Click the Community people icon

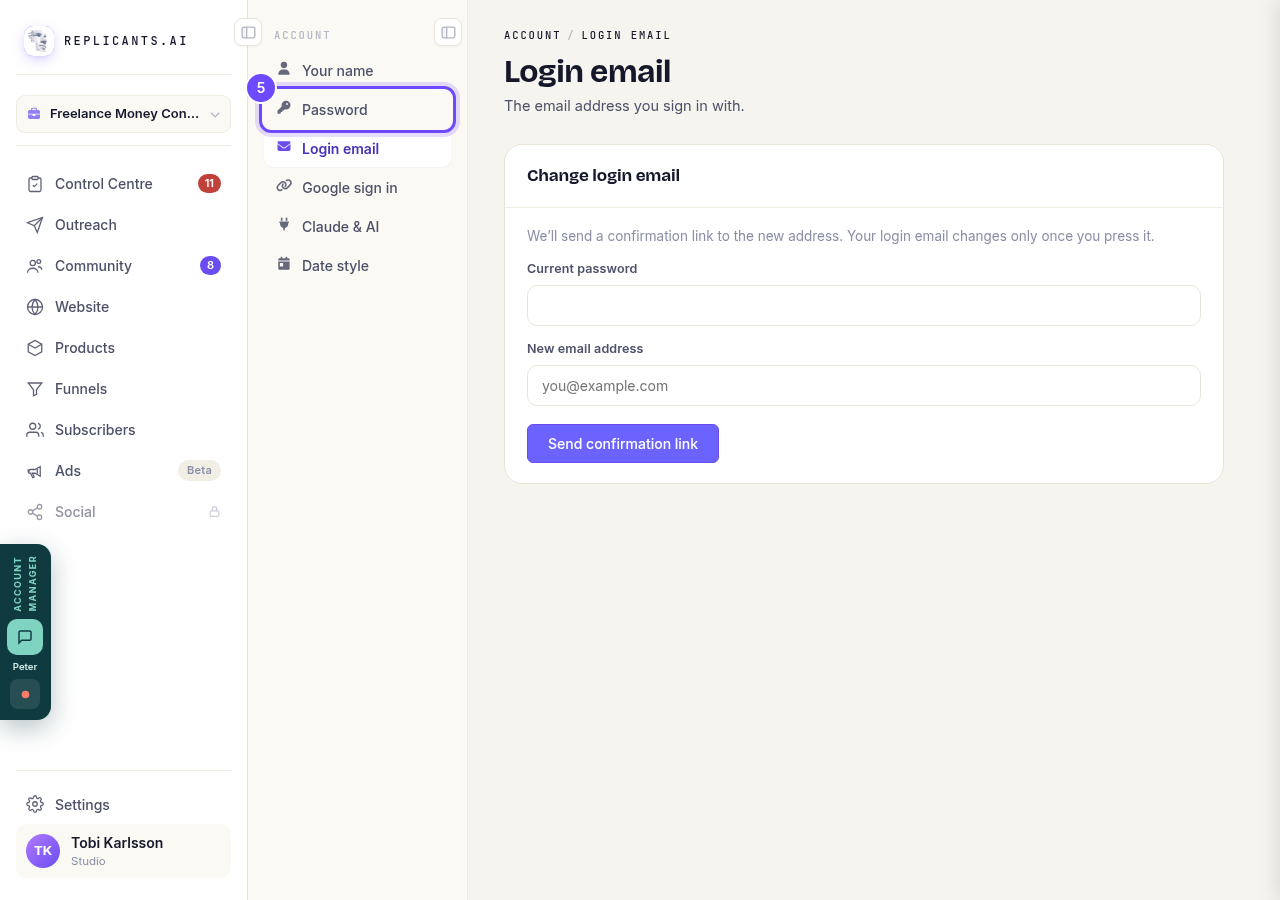[x=35, y=266]
